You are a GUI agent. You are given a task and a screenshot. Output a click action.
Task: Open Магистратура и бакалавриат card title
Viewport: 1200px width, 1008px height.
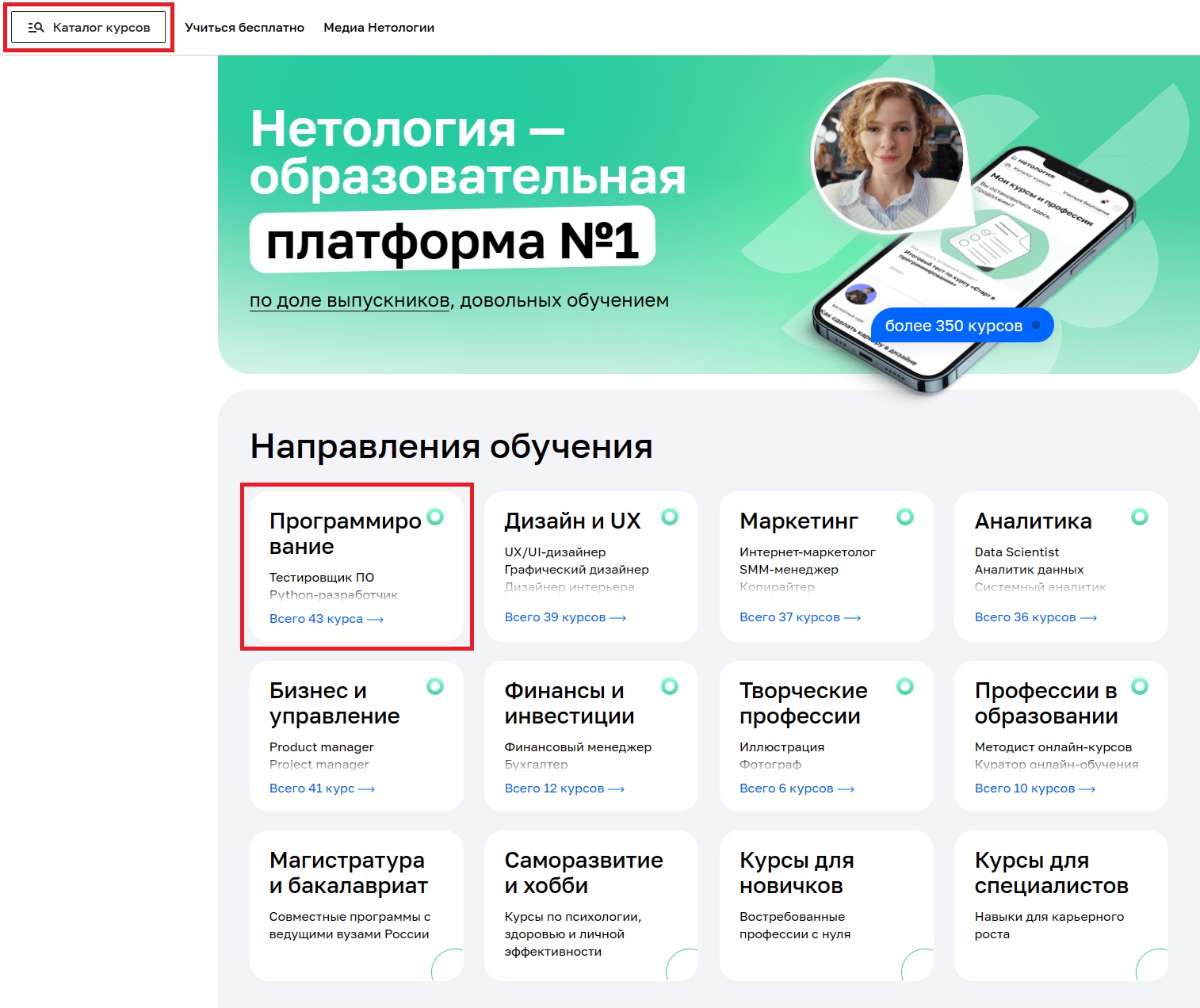pos(348,872)
